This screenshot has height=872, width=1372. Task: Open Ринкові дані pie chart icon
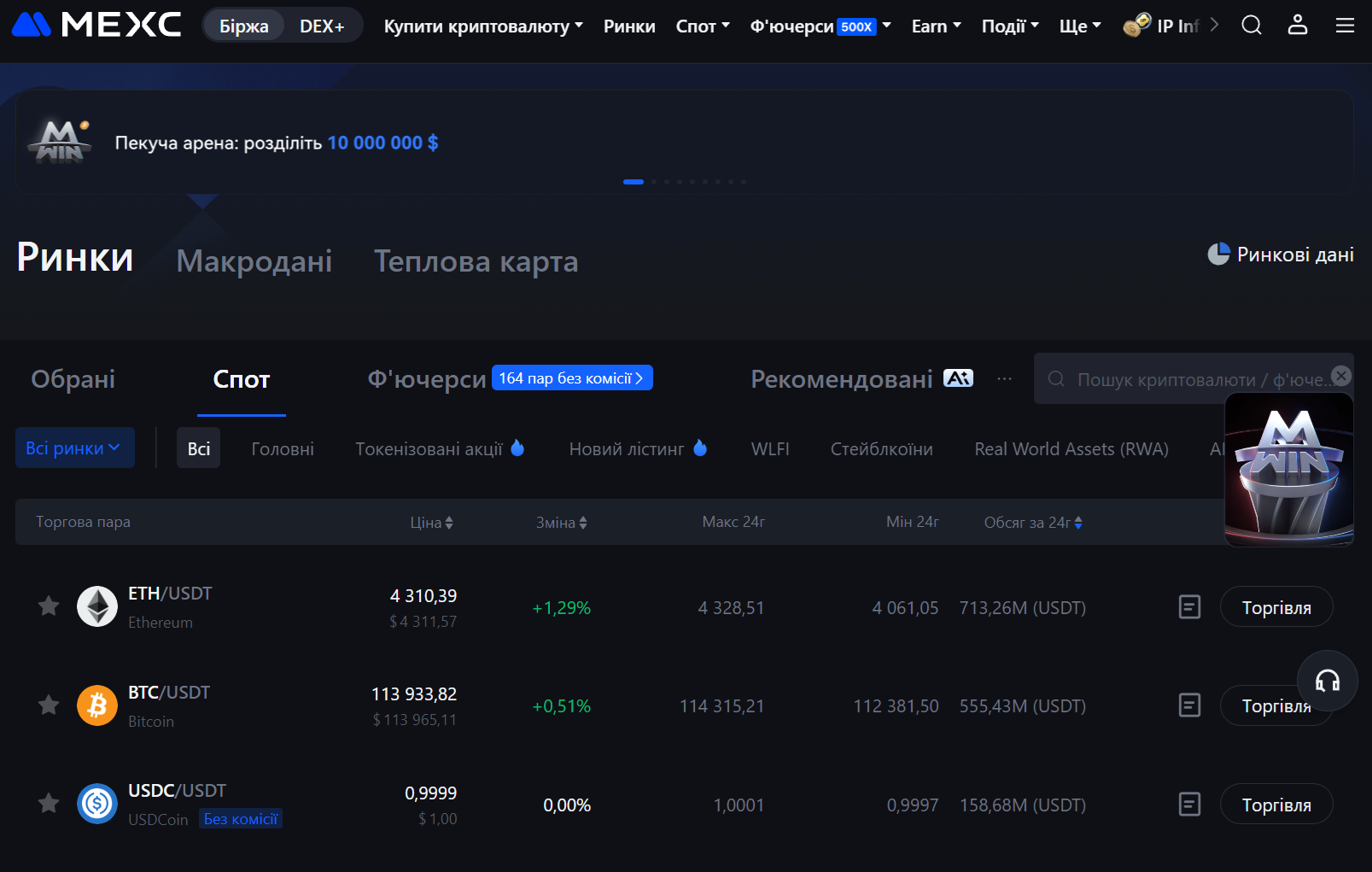pyautogui.click(x=1218, y=254)
